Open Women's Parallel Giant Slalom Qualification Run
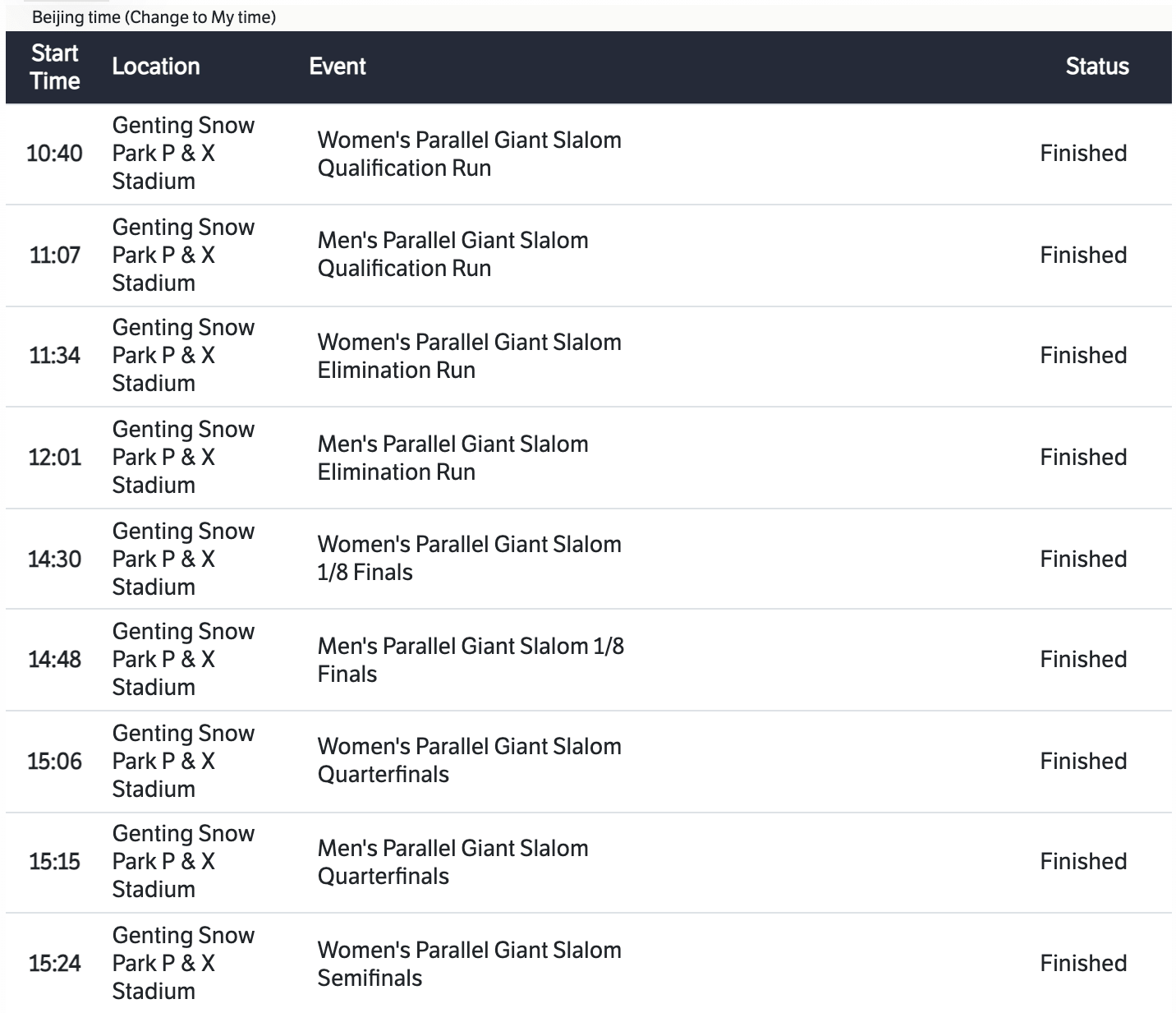Image resolution: width=1176 pixels, height=1013 pixels. [469, 154]
